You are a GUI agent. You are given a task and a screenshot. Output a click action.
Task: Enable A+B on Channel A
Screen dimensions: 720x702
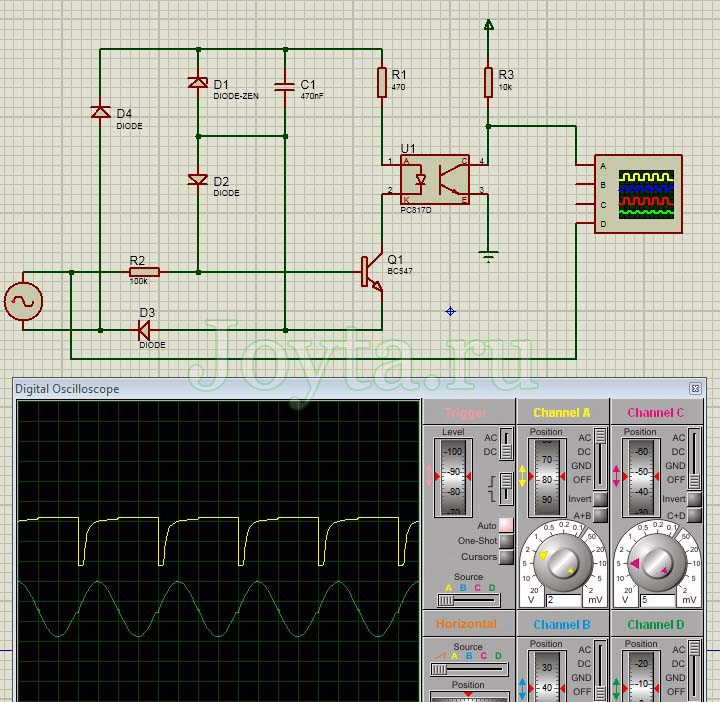pos(600,515)
